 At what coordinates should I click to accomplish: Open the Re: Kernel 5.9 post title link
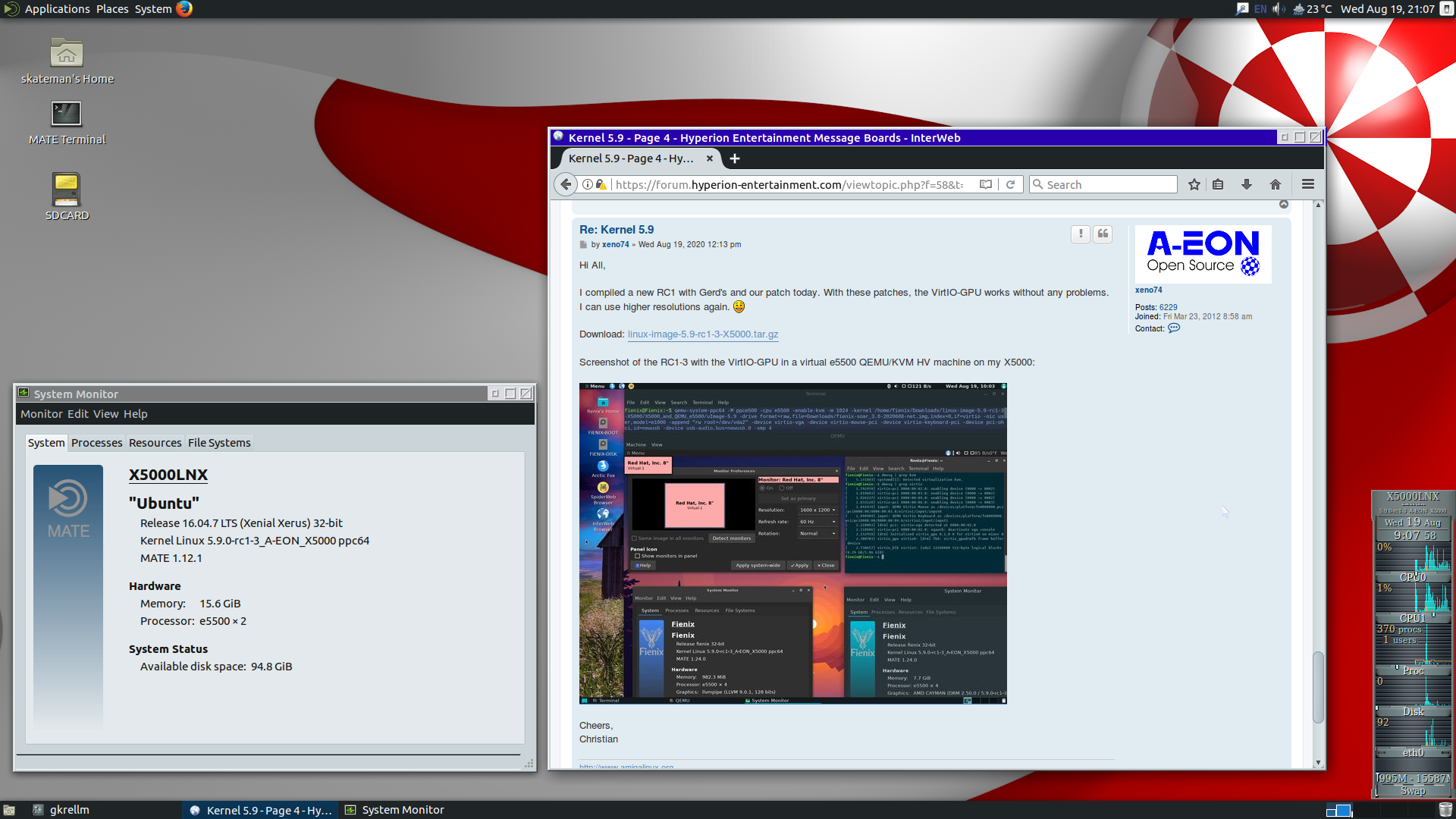[x=617, y=230]
